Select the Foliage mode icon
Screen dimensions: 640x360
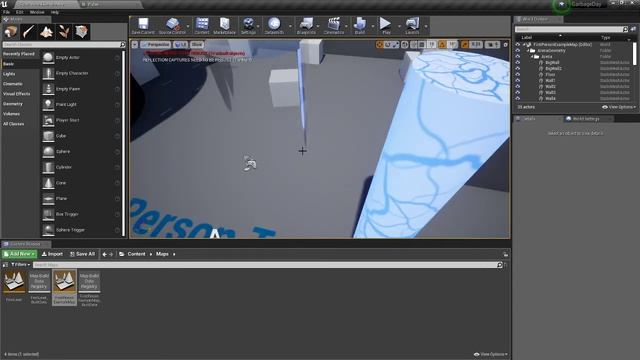tap(64, 32)
